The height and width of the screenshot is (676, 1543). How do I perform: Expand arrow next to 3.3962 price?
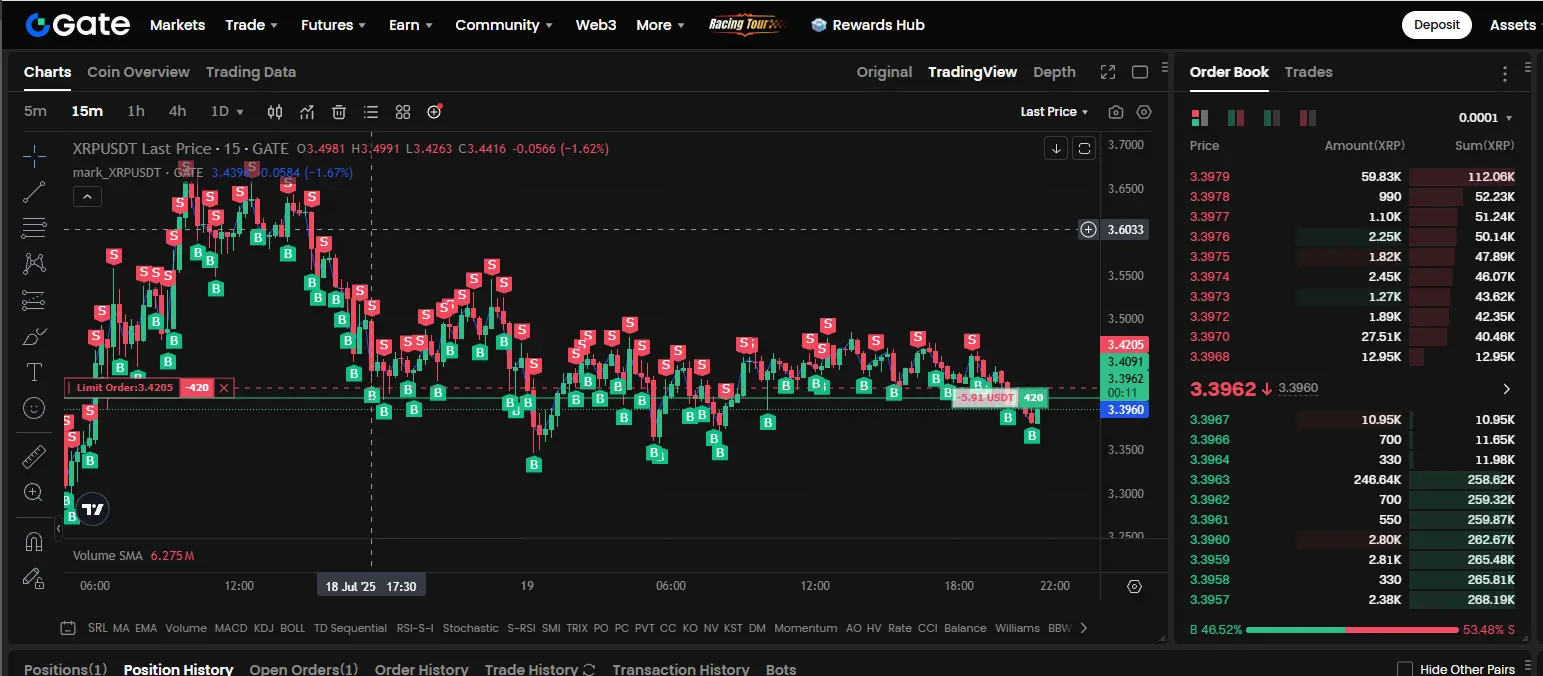pos(1506,389)
